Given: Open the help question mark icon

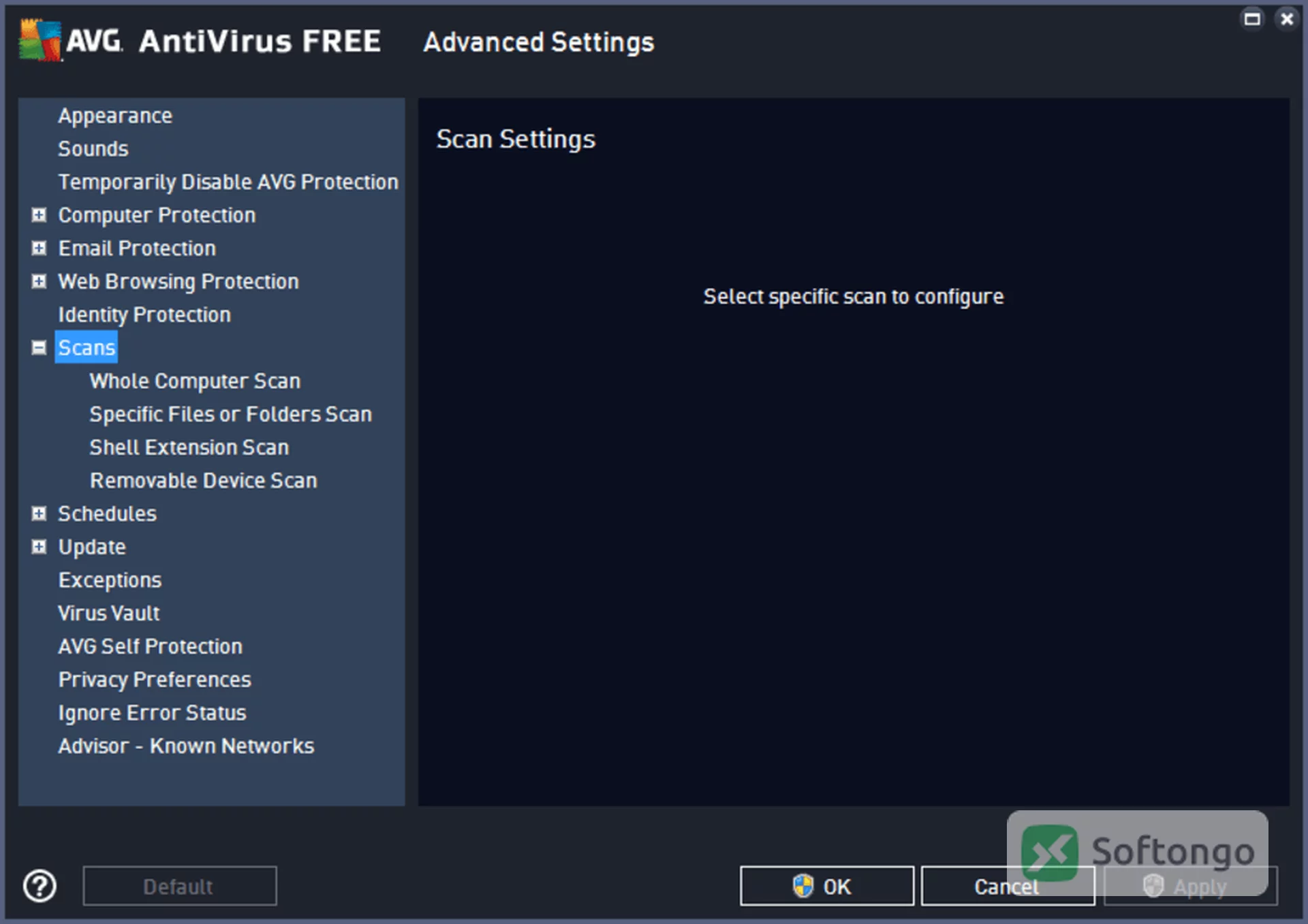Looking at the screenshot, I should 40,886.
